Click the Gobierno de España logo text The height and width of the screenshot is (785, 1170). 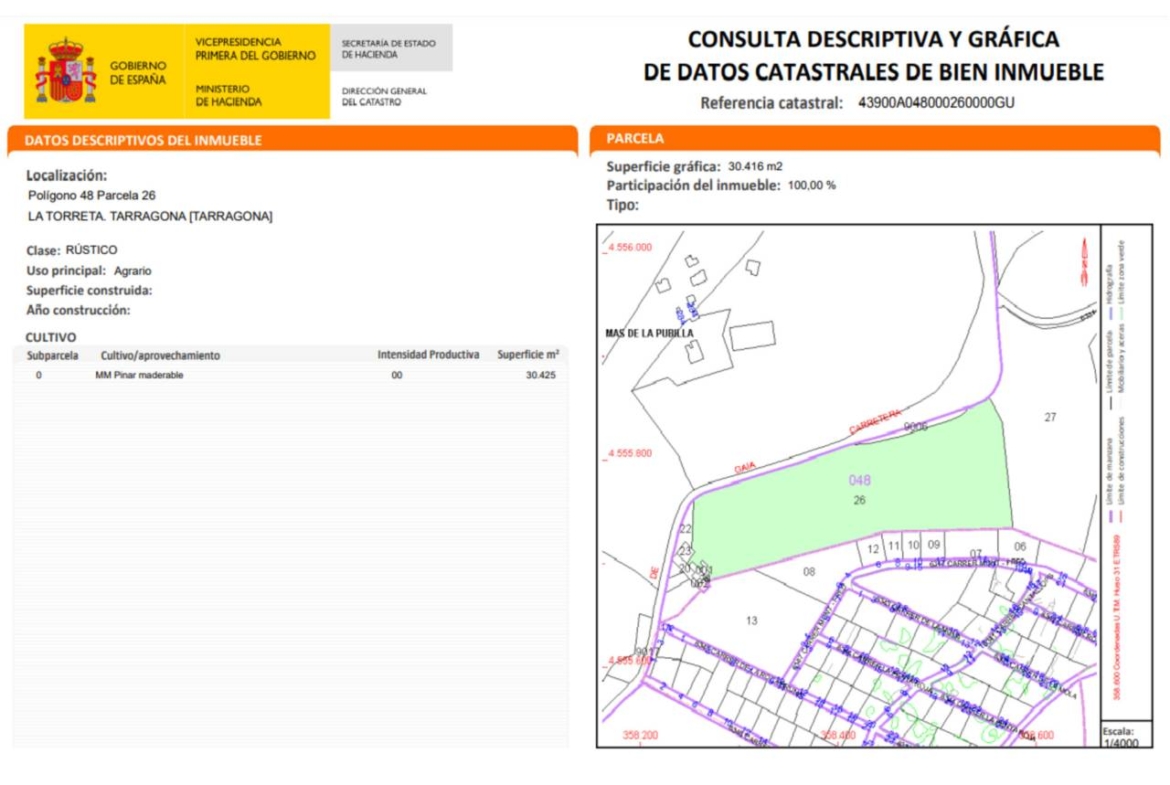(138, 72)
